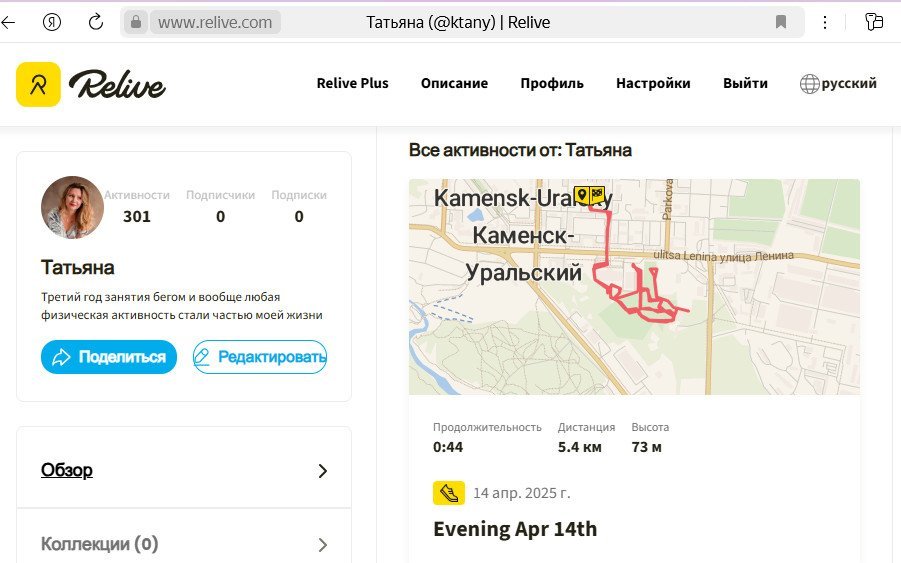Open the Evening Apr 14th activity title
This screenshot has height=563, width=901.
(515, 529)
